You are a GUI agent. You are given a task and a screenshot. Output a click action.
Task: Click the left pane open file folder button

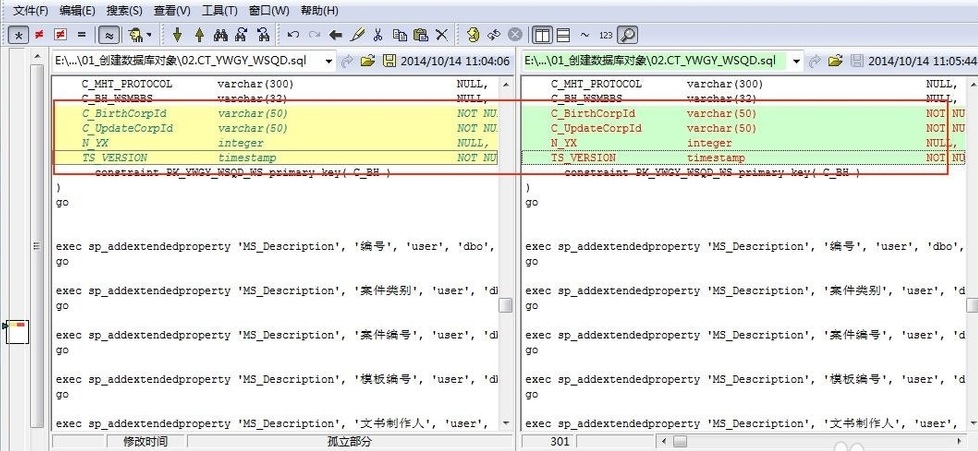[x=368, y=61]
